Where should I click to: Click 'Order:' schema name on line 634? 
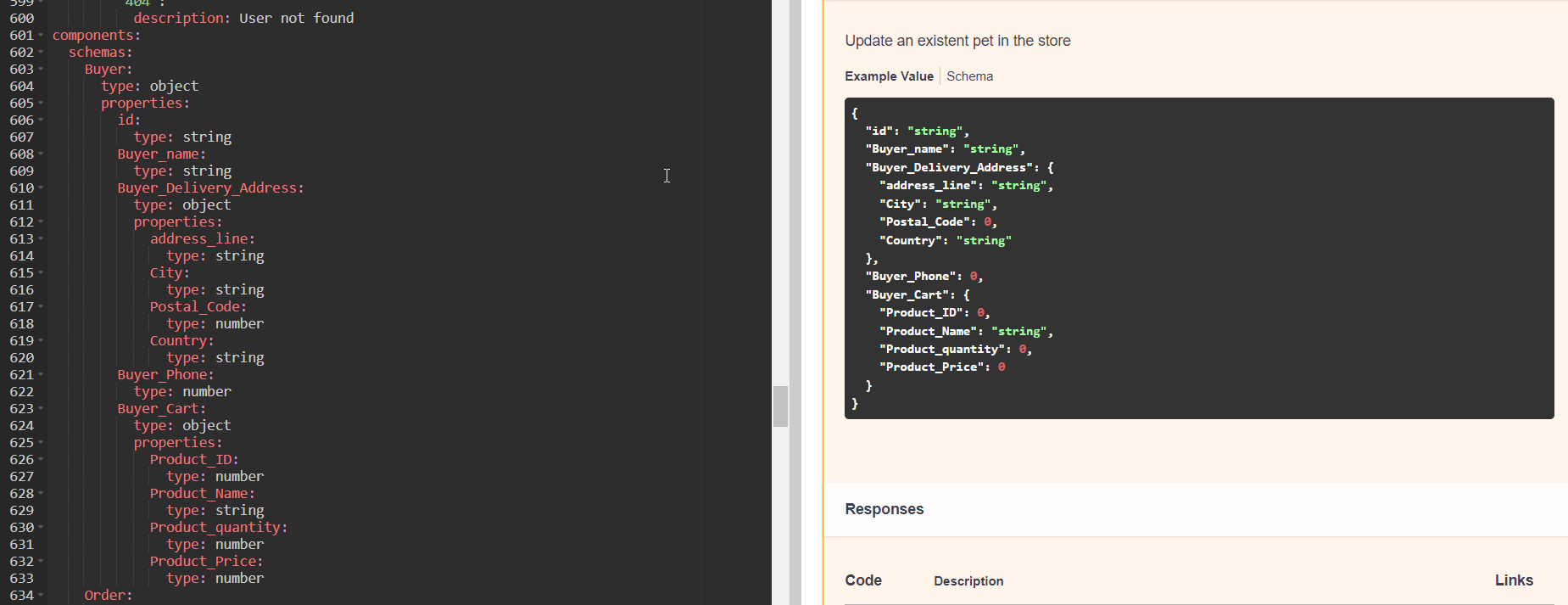(x=109, y=596)
